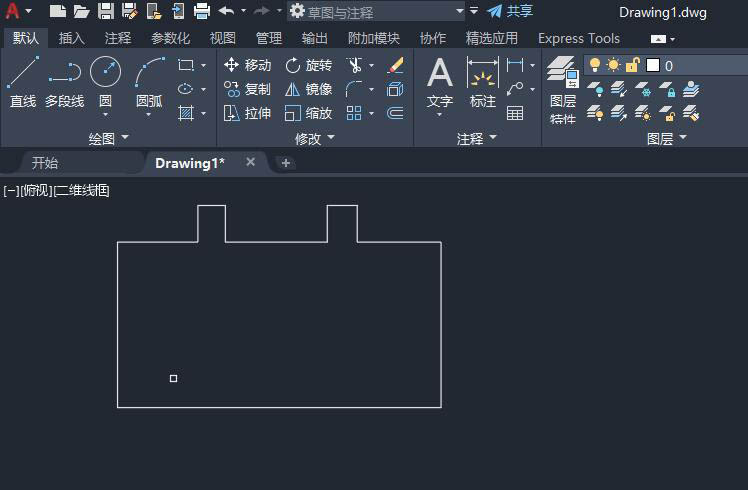Viewport: 748px width, 490px height.
Task: Expand the 绘图 panel options
Action: click(109, 139)
